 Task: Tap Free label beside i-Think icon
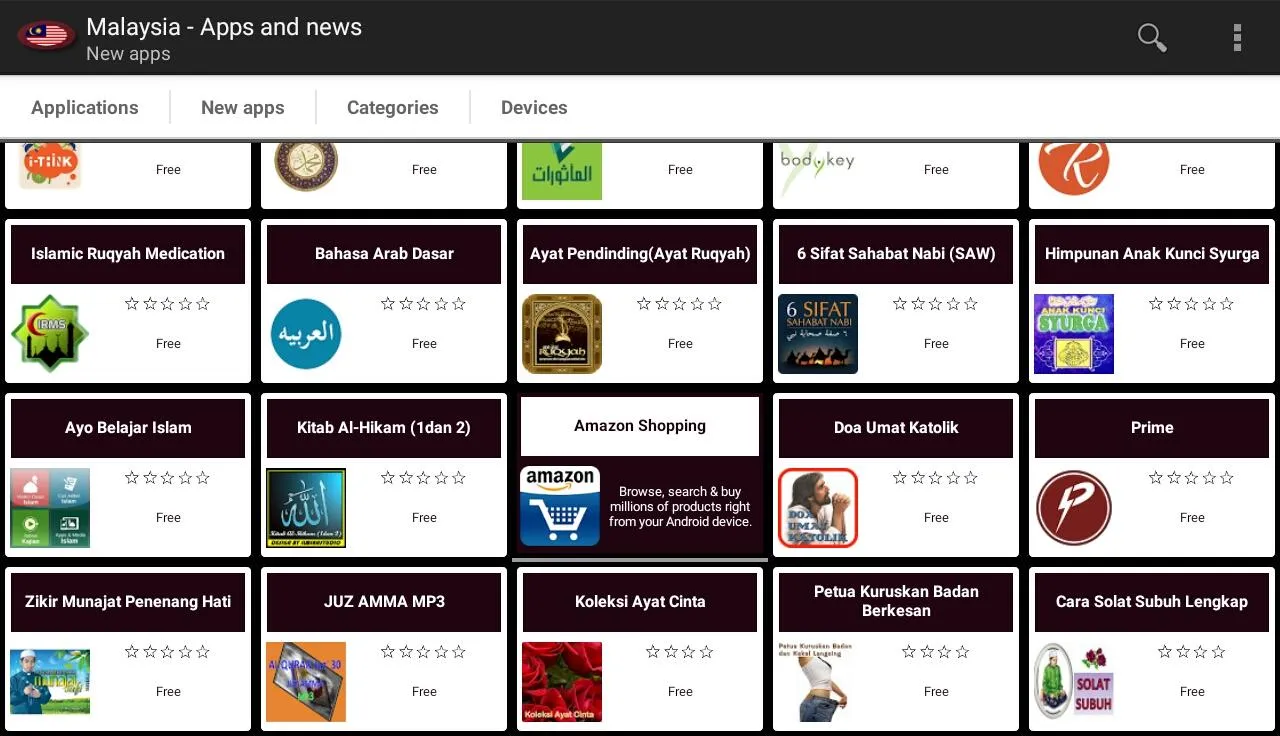coord(168,170)
